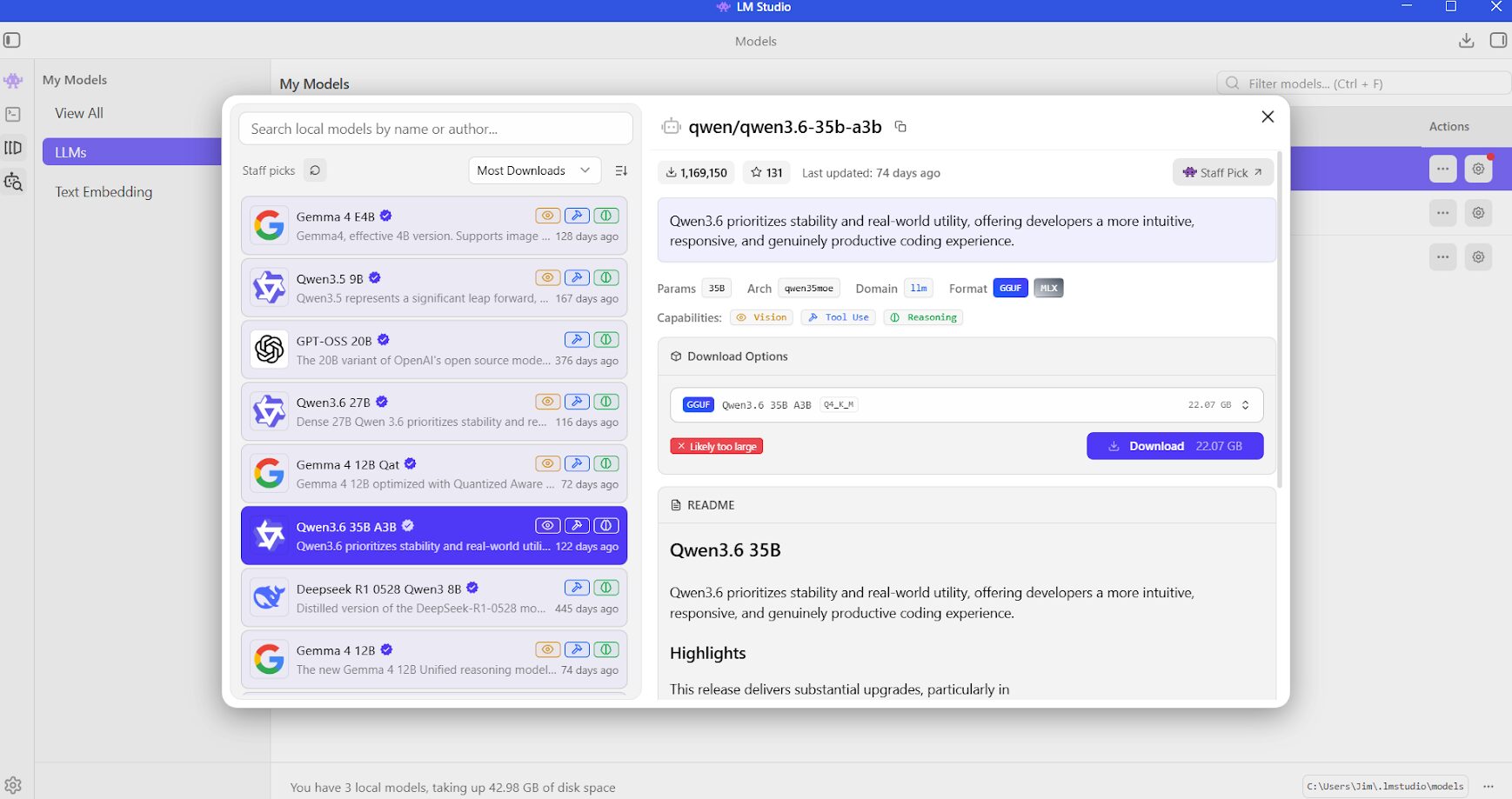Select the Qwen3.6 27B model card
1512x799 pixels.
pos(434,411)
